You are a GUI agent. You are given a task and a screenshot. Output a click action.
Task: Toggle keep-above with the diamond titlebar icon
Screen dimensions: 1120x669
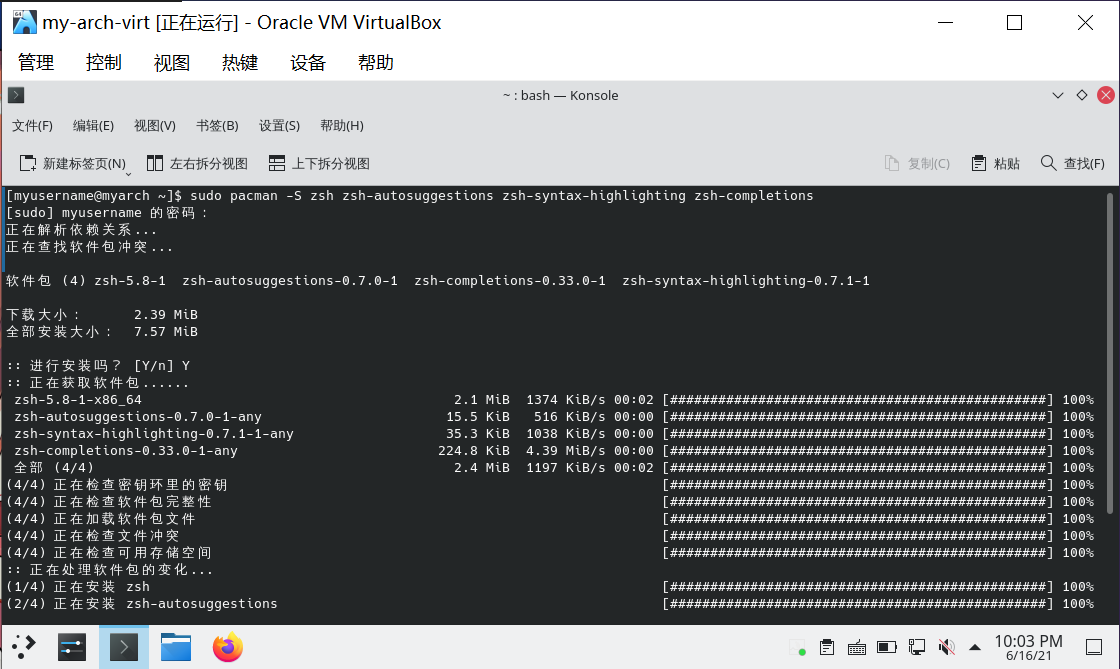click(1081, 94)
